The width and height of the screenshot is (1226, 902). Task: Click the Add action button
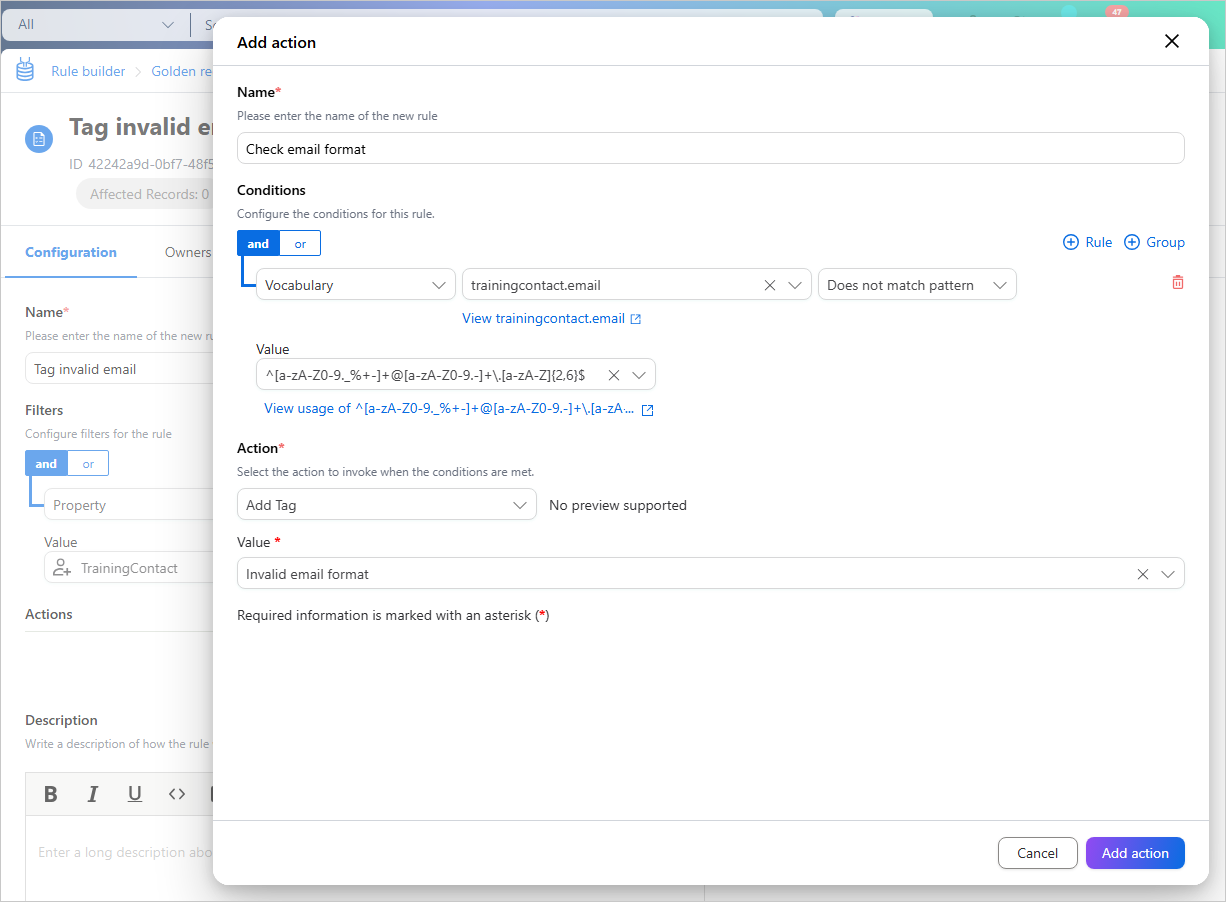[1135, 853]
